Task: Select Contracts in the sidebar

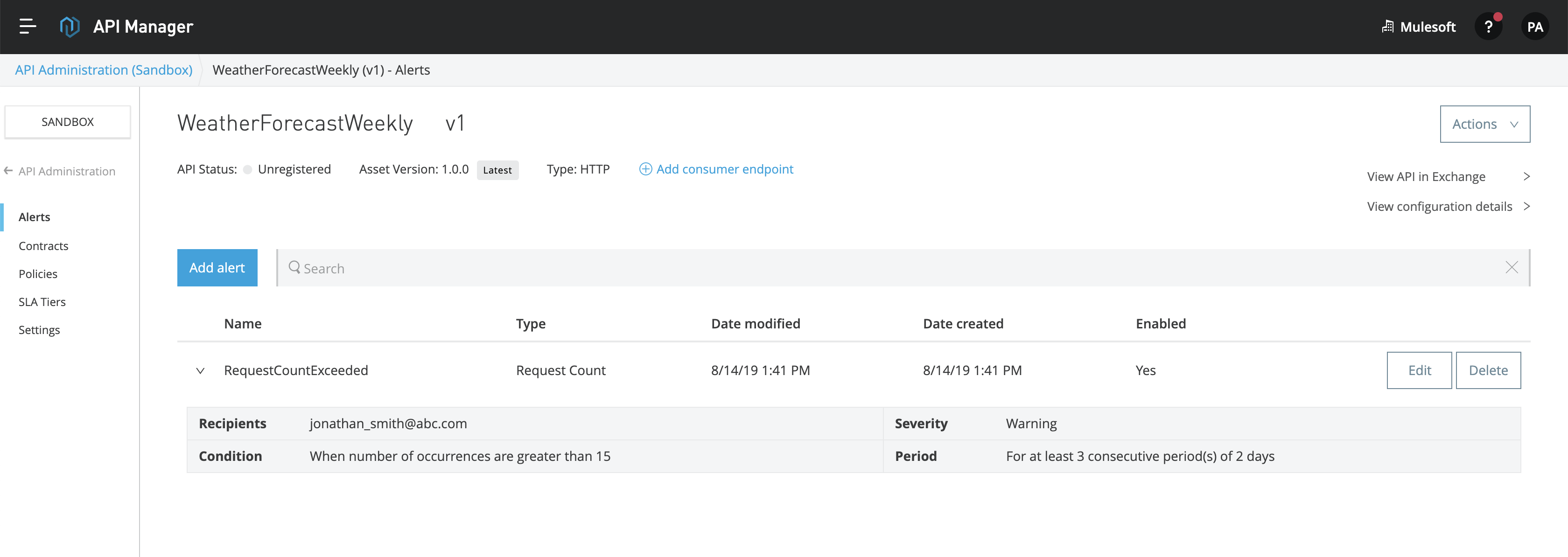Action: (43, 246)
